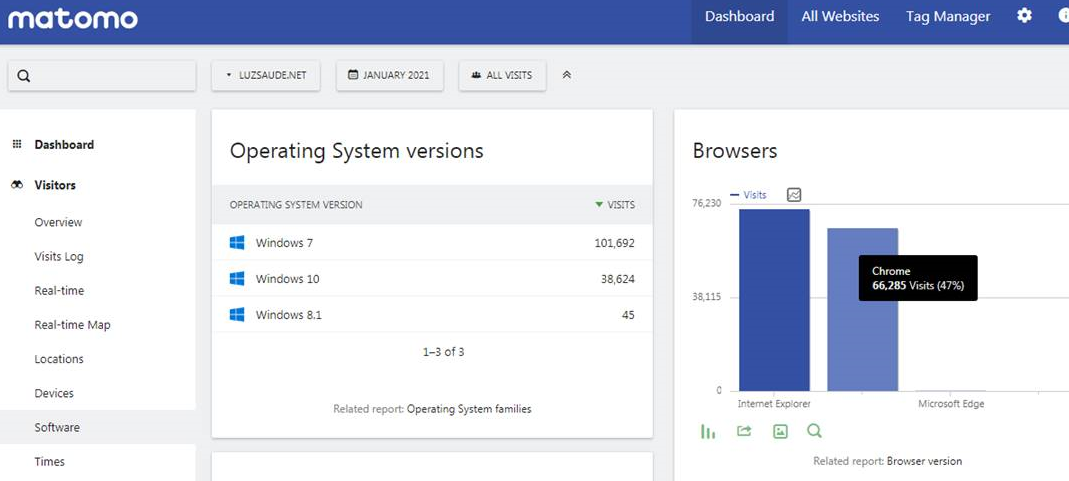
Task: Click the Windows 8.1 row label
Action: pyautogui.click(x=288, y=315)
